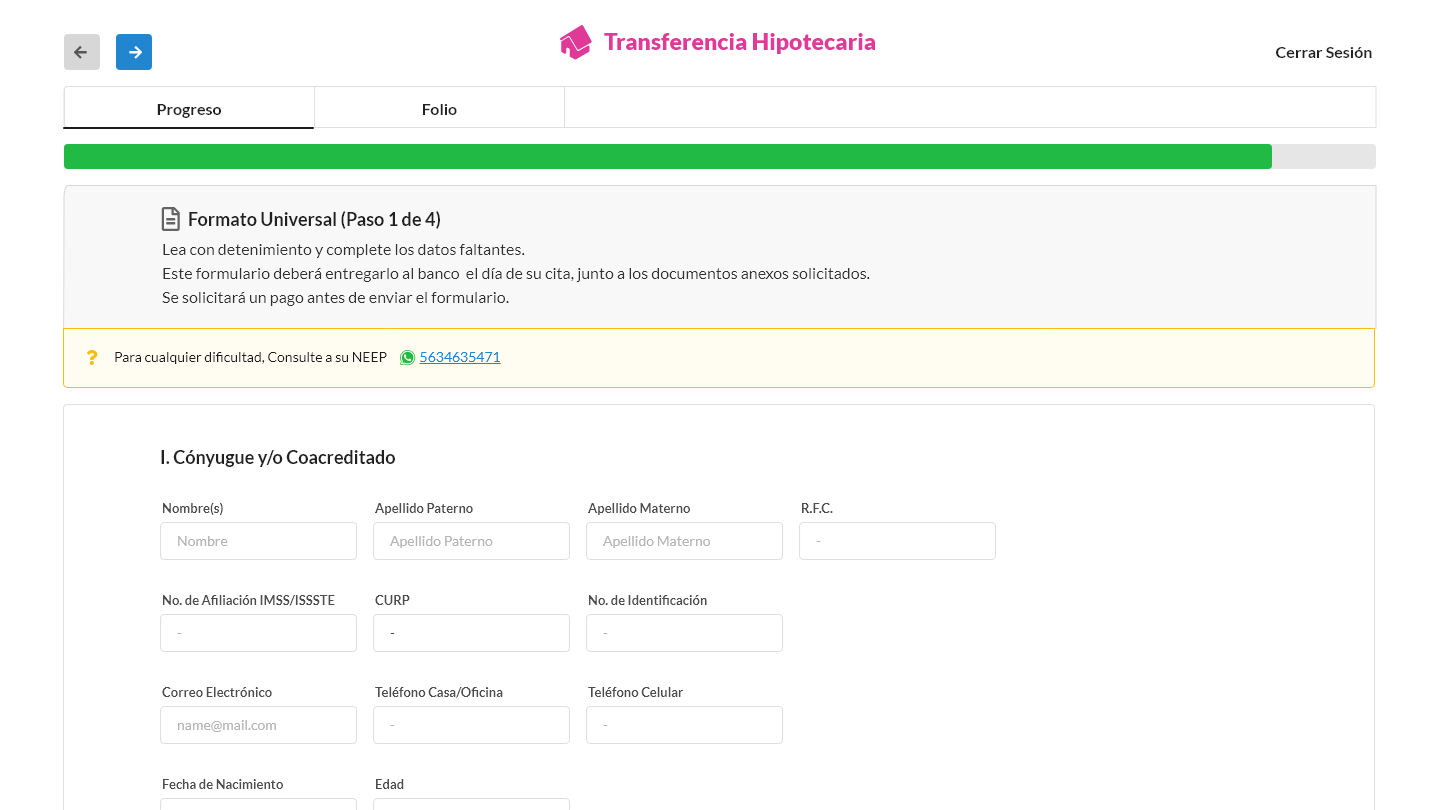Image resolution: width=1440 pixels, height=810 pixels.
Task: Click the 'Edad' field label
Action: [x=389, y=784]
